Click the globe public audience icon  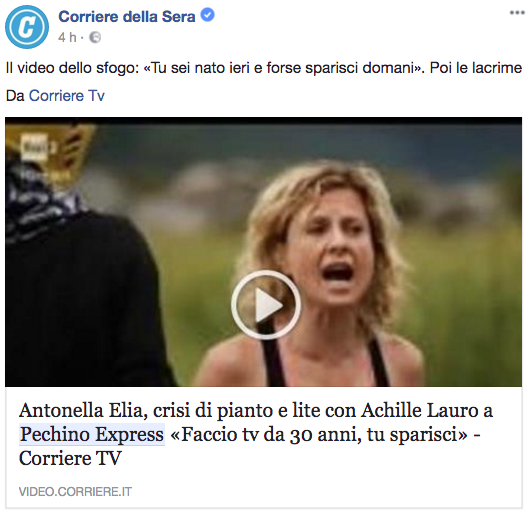(95, 37)
